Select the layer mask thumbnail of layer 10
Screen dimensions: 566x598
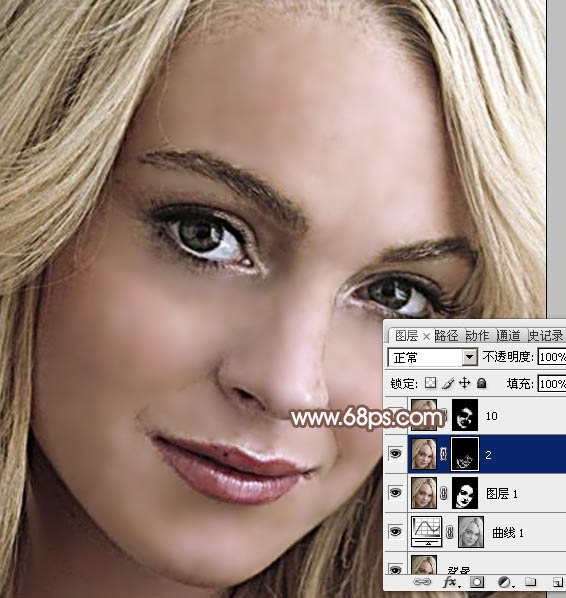[465, 415]
